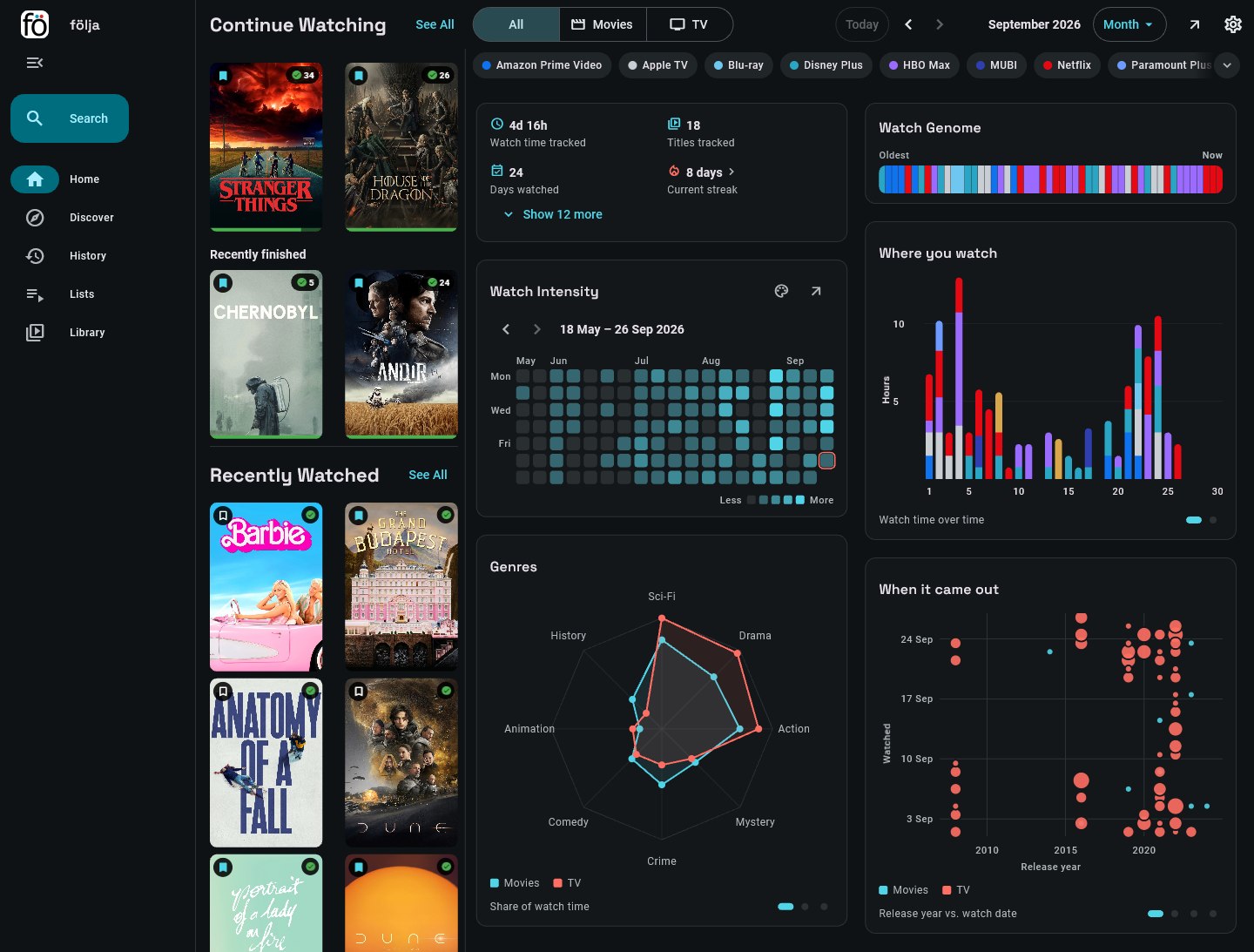The image size is (1254, 952).
Task: Select the All tab
Action: tap(516, 24)
